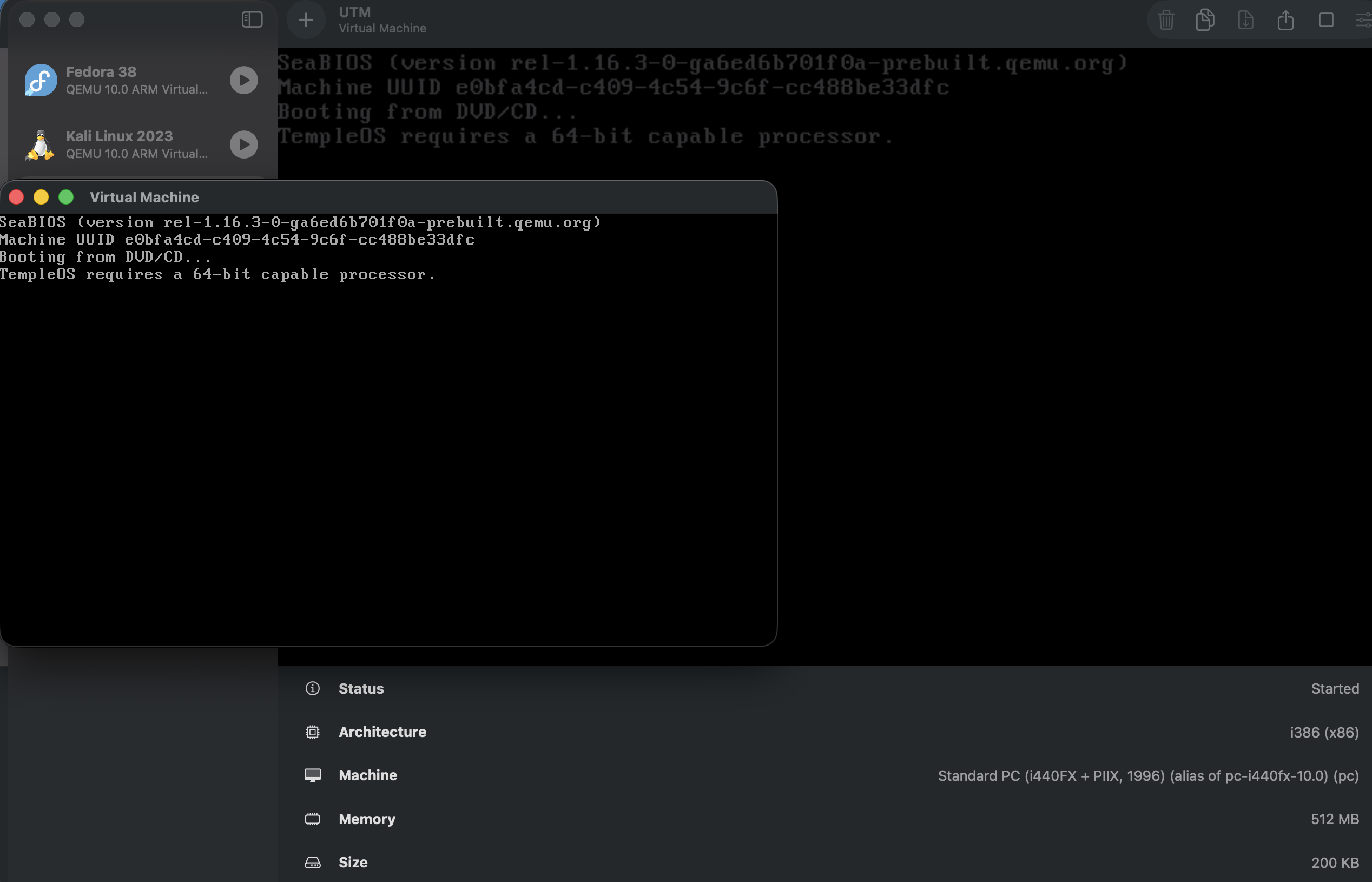Viewport: 1372px width, 882px height.
Task: Click the clone VM icon
Action: [x=1205, y=20]
